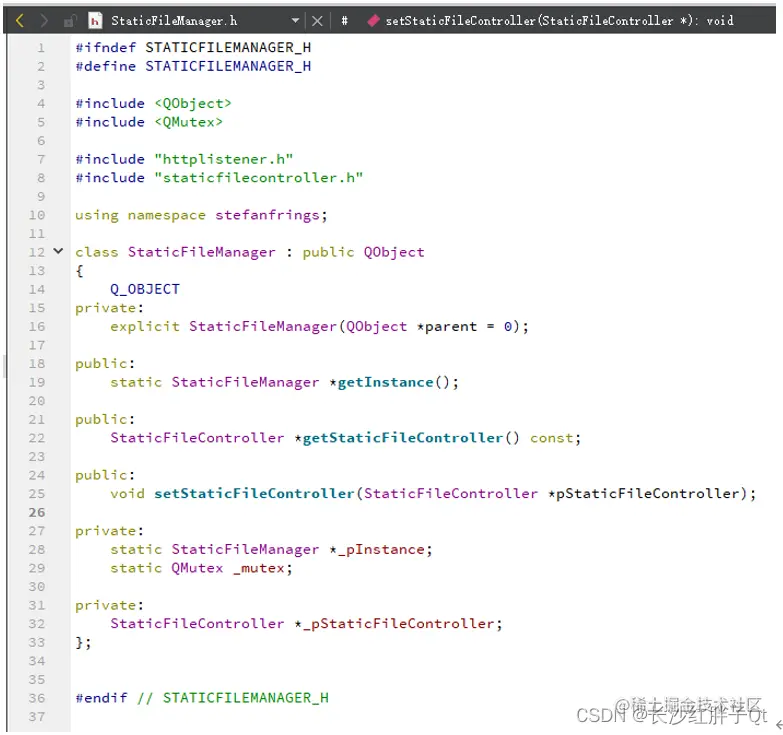The width and height of the screenshot is (783, 735).
Task: Click the const keyword on line 22
Action: (x=552, y=438)
